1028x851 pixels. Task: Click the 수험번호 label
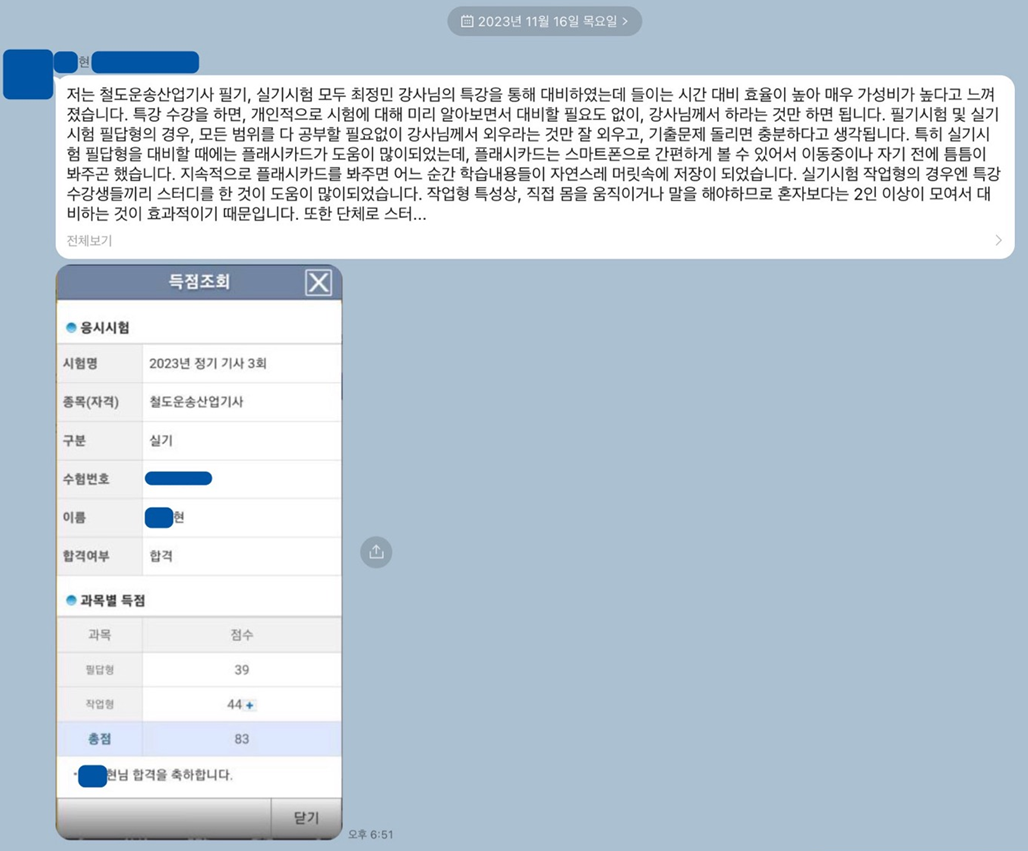86,479
